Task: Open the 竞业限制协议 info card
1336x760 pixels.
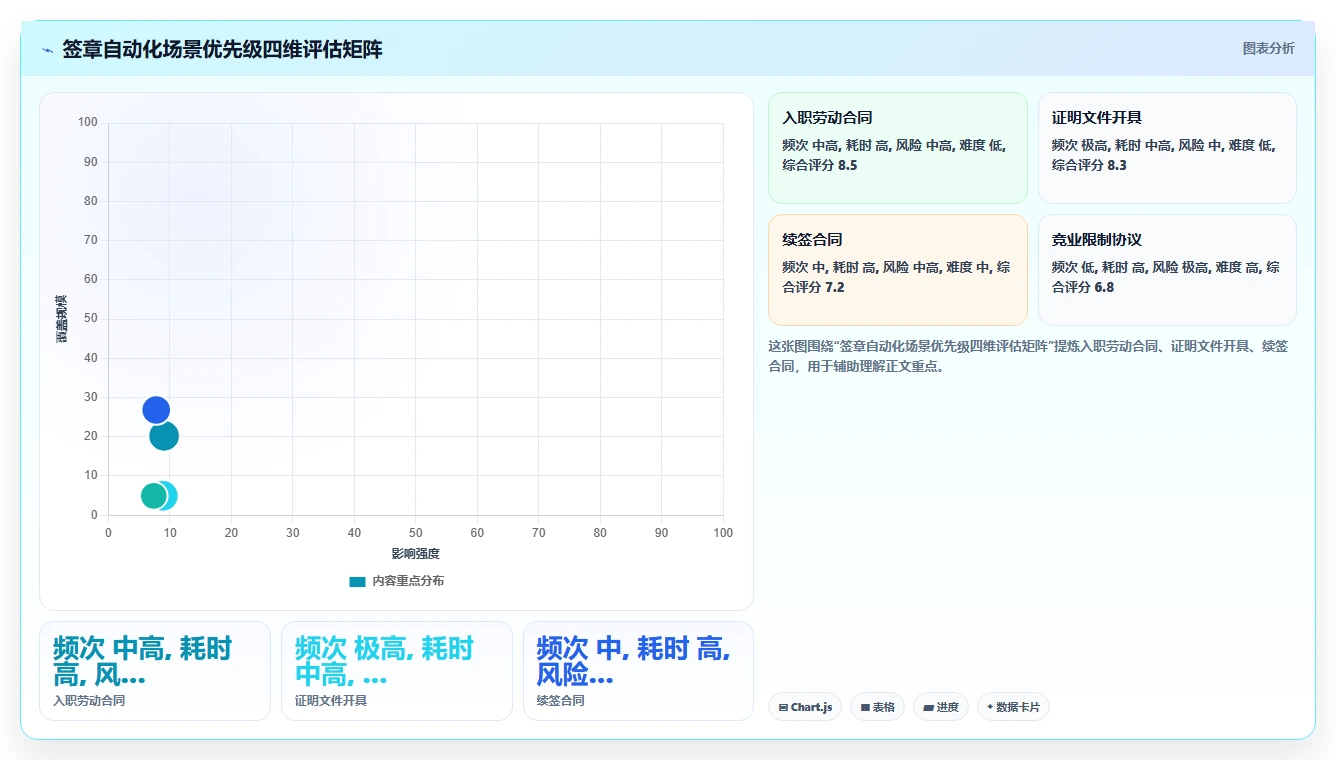Action: coord(1167,270)
